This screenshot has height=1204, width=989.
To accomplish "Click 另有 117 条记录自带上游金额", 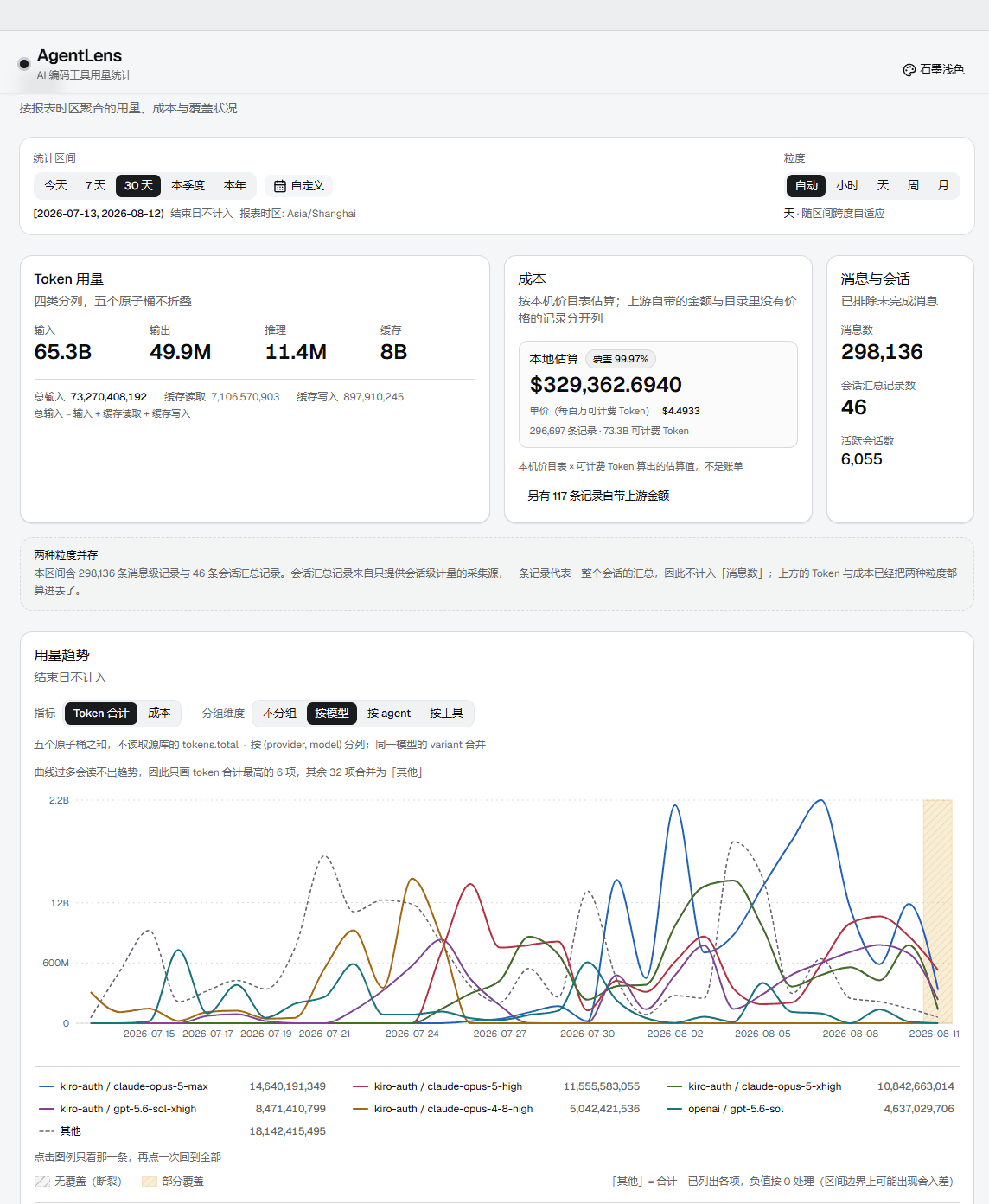I will click(x=598, y=496).
